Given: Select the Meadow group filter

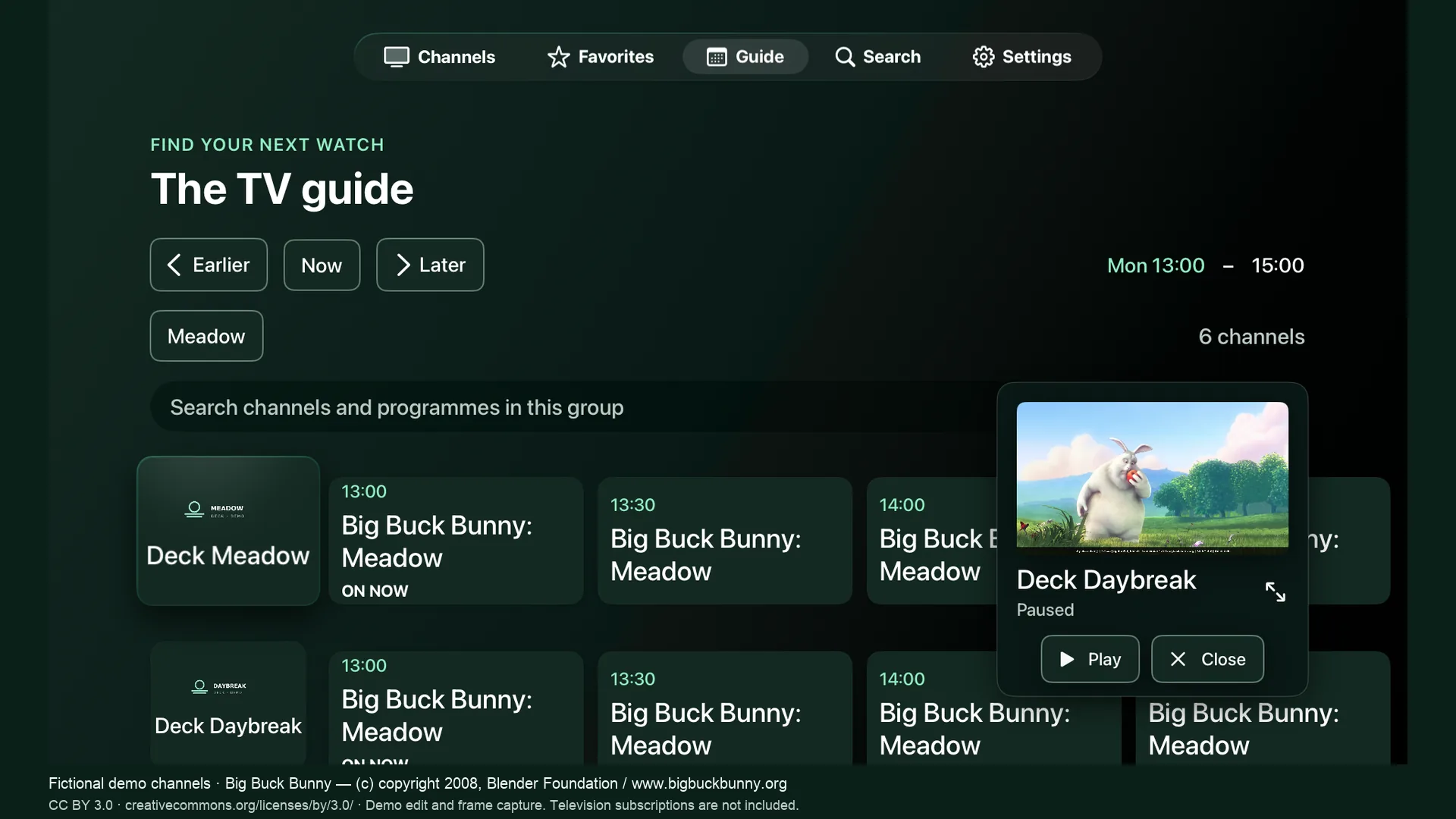Looking at the screenshot, I should tap(206, 336).
